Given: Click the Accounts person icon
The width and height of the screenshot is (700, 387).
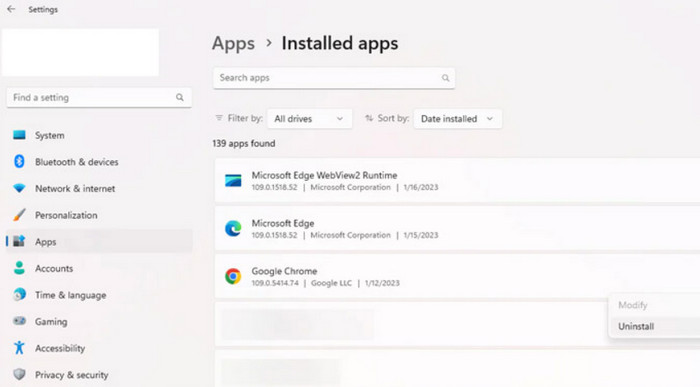Looking at the screenshot, I should point(19,268).
